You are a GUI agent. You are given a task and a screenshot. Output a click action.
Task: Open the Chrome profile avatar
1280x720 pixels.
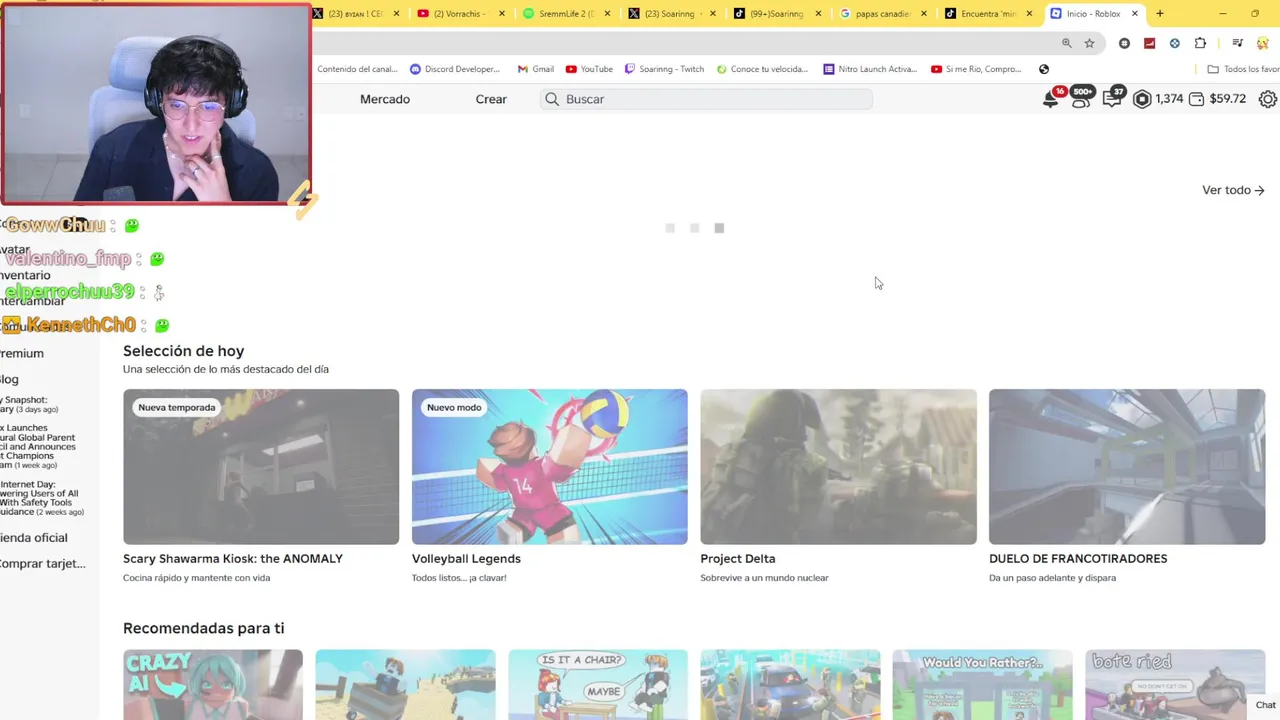(x=1263, y=43)
